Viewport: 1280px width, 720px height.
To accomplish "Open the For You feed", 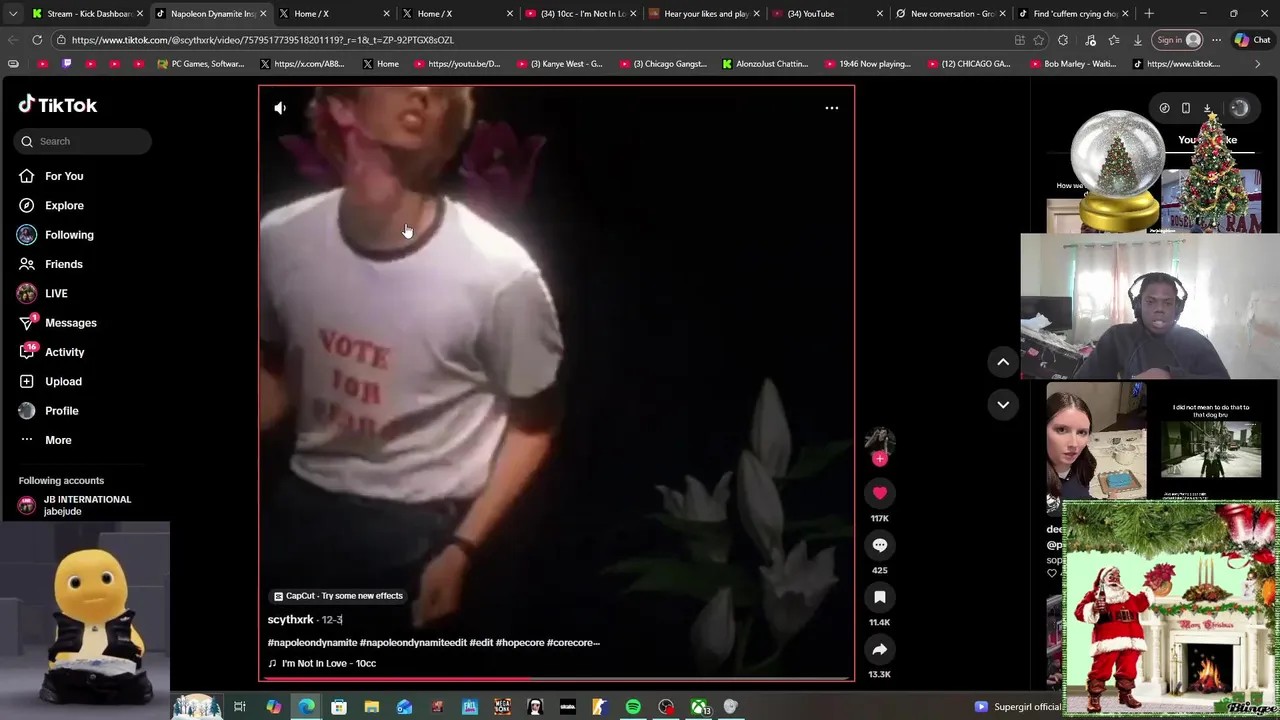I will click(x=50, y=176).
